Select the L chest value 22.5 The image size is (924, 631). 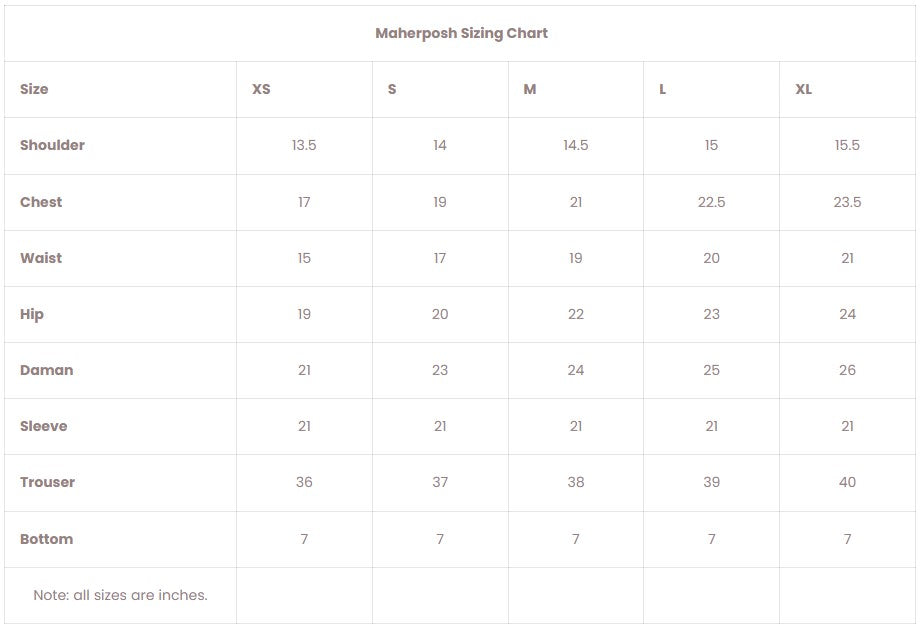coord(711,202)
